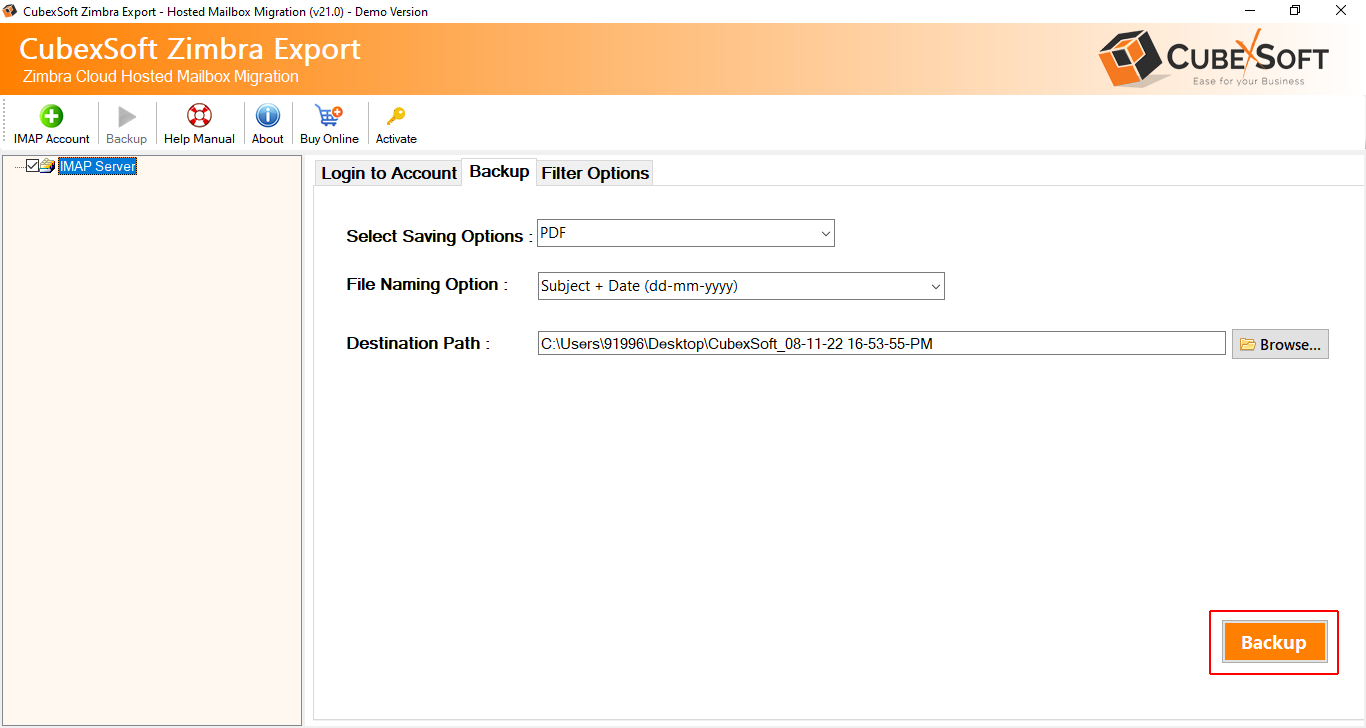1366x728 pixels.
Task: Click the Buy Online cart icon
Action: tap(328, 116)
